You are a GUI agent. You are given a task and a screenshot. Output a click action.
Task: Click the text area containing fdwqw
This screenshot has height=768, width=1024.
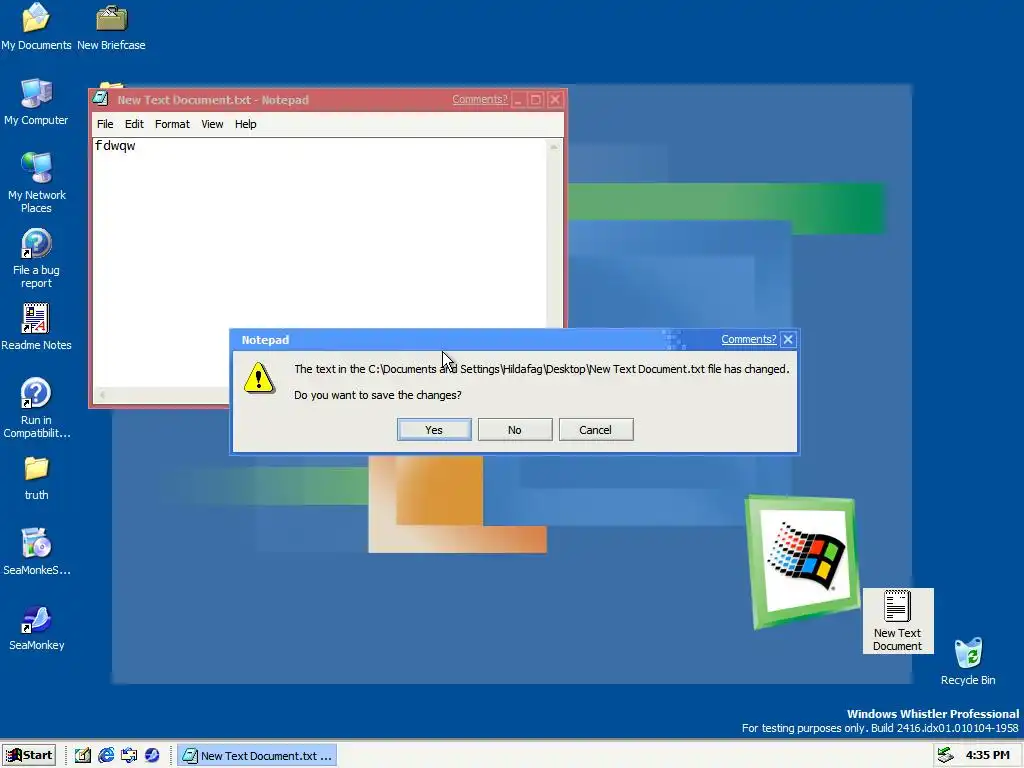pyautogui.click(x=320, y=261)
